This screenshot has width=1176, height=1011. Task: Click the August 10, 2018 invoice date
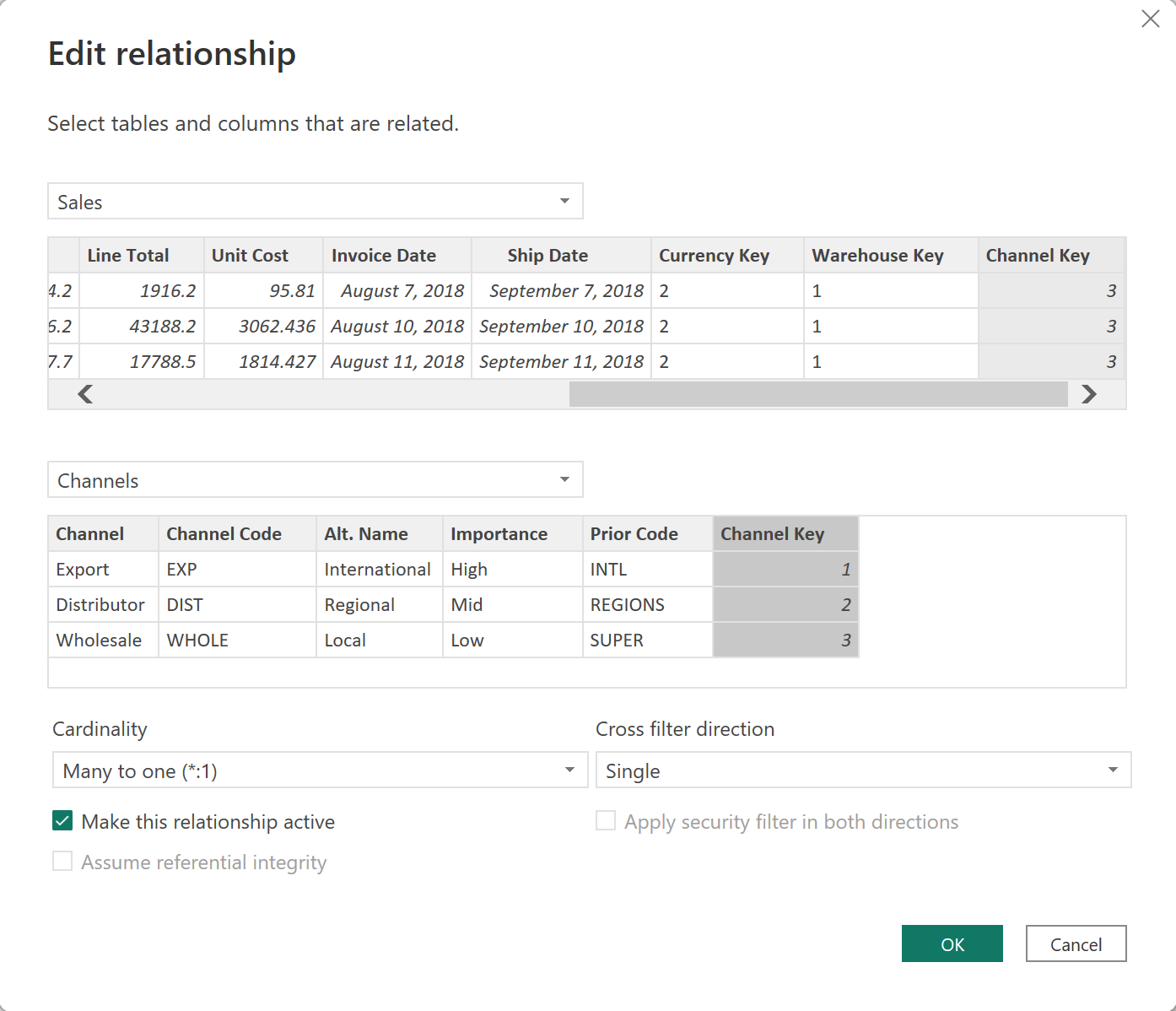coord(397,327)
